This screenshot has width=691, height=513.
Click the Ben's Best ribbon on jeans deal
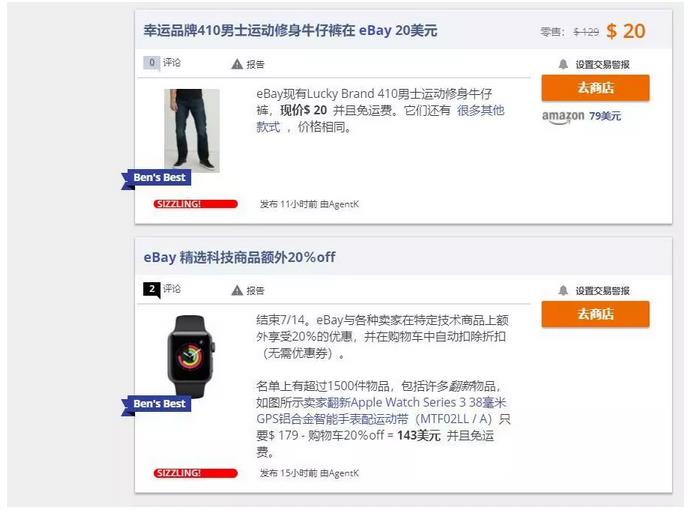(156, 178)
